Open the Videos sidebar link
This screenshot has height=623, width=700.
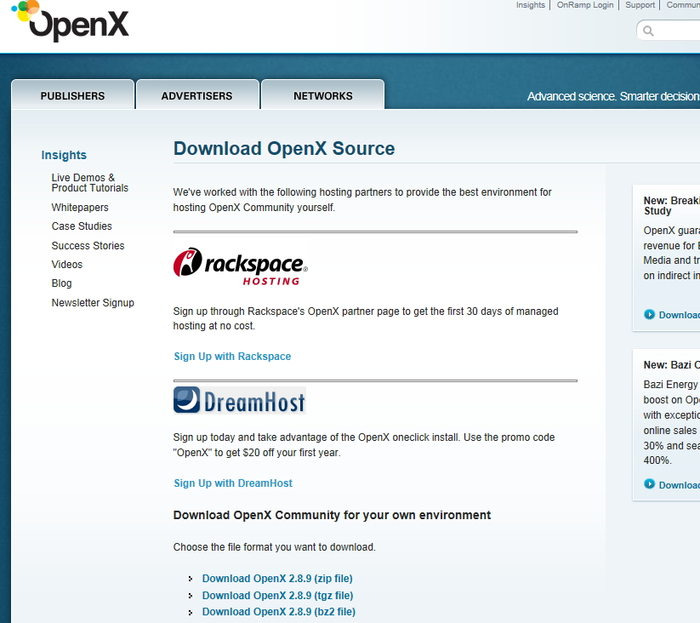(67, 264)
